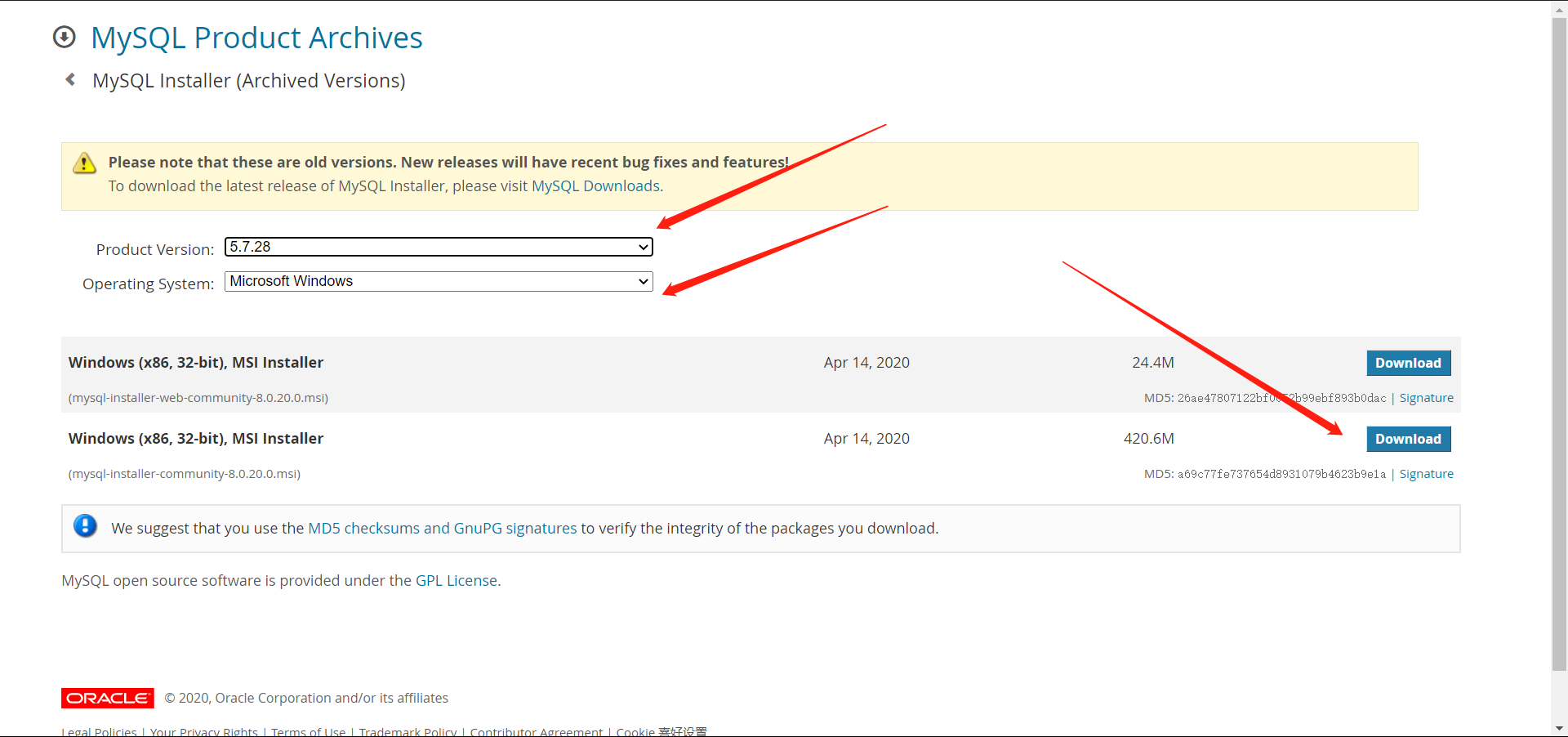
Task: Click the back chevron before MySQL Installer
Action: pos(70,79)
